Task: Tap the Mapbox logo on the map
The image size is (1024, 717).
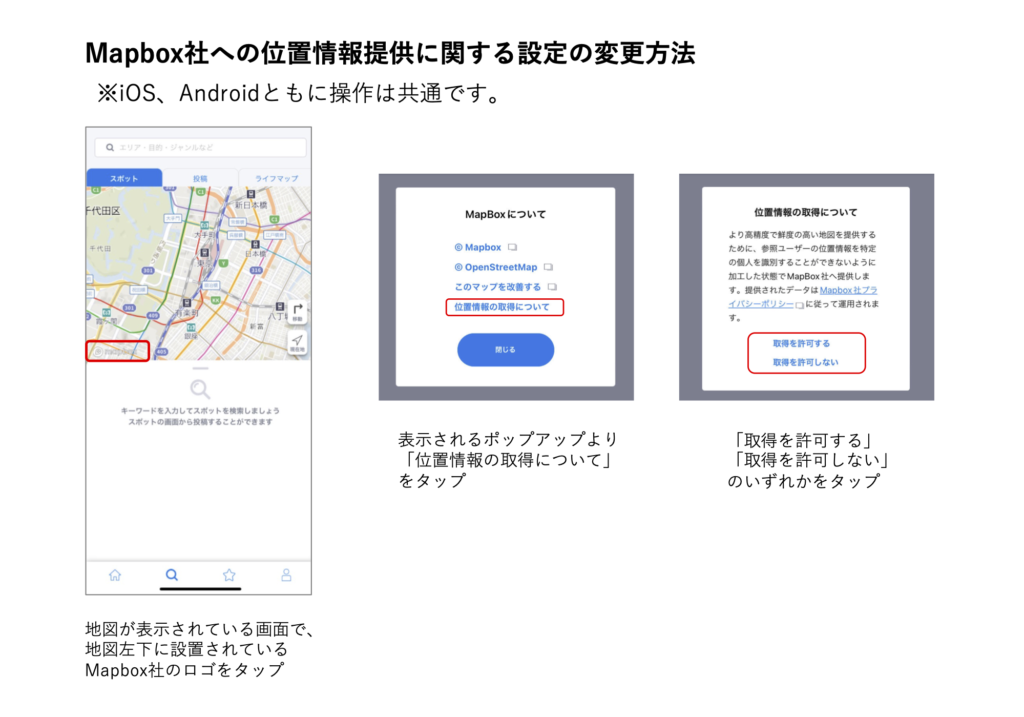Action: (118, 351)
